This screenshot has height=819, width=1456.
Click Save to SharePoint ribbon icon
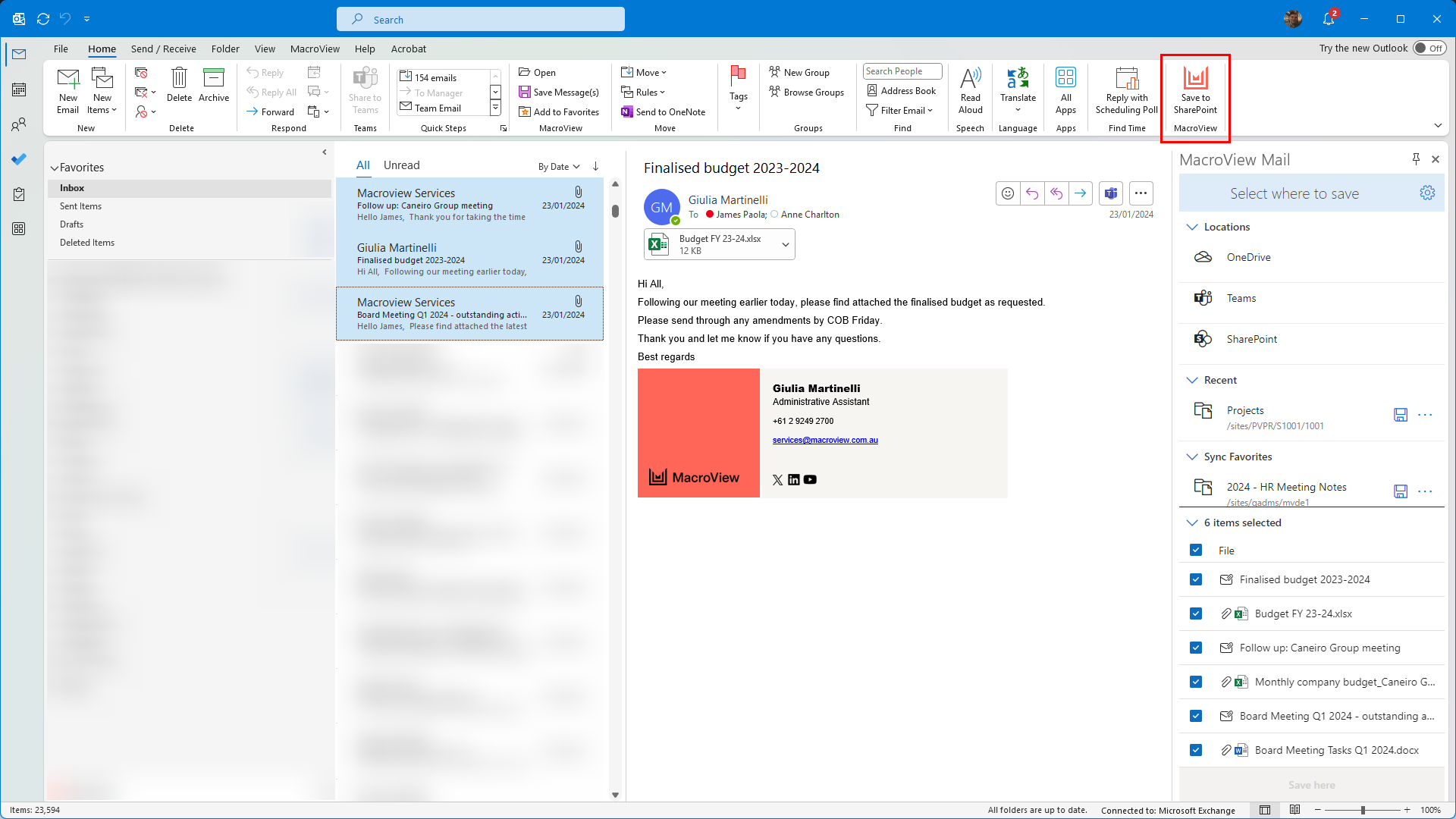1195,90
